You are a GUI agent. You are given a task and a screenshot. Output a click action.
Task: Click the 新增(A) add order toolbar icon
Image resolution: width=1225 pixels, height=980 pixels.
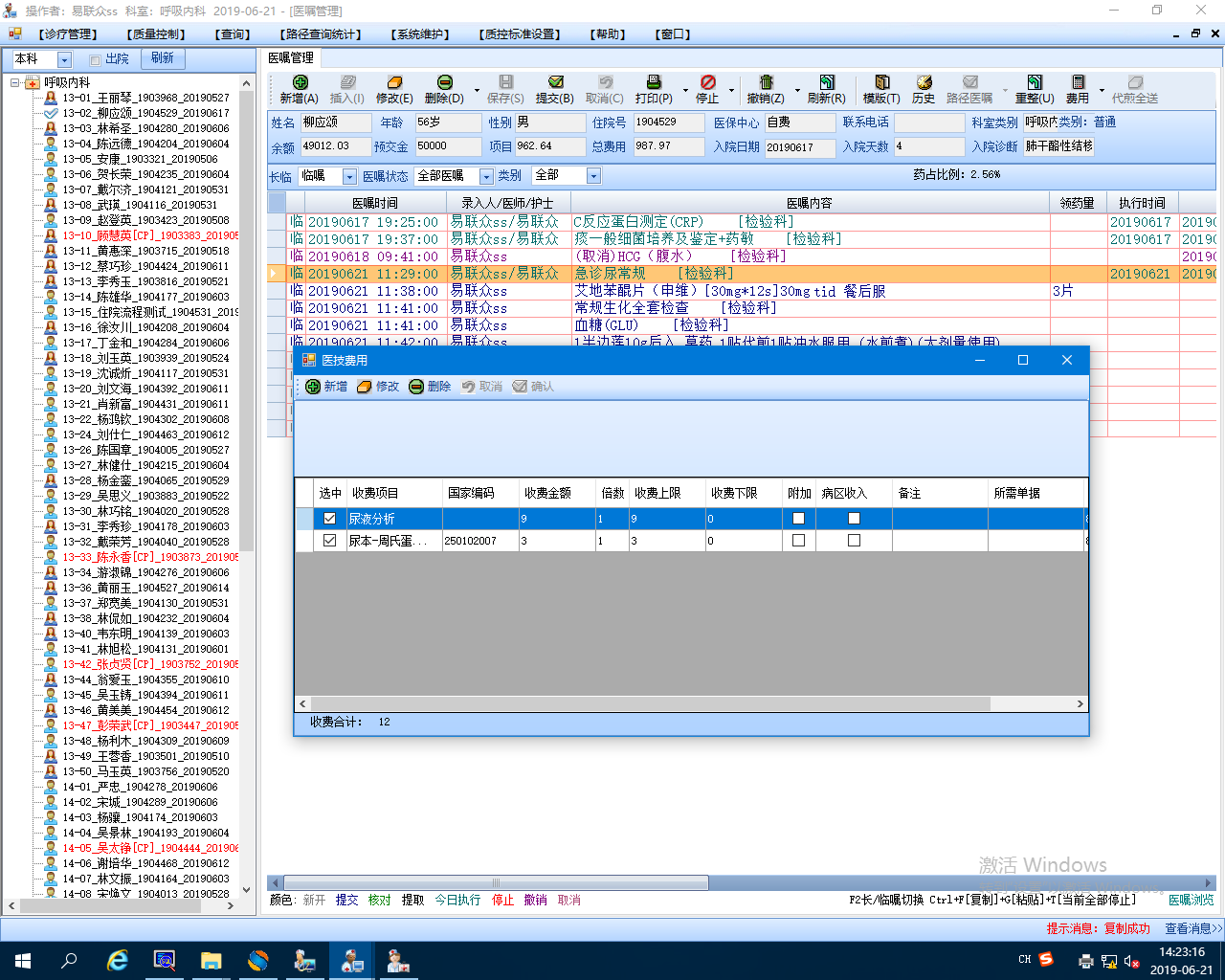pos(300,83)
